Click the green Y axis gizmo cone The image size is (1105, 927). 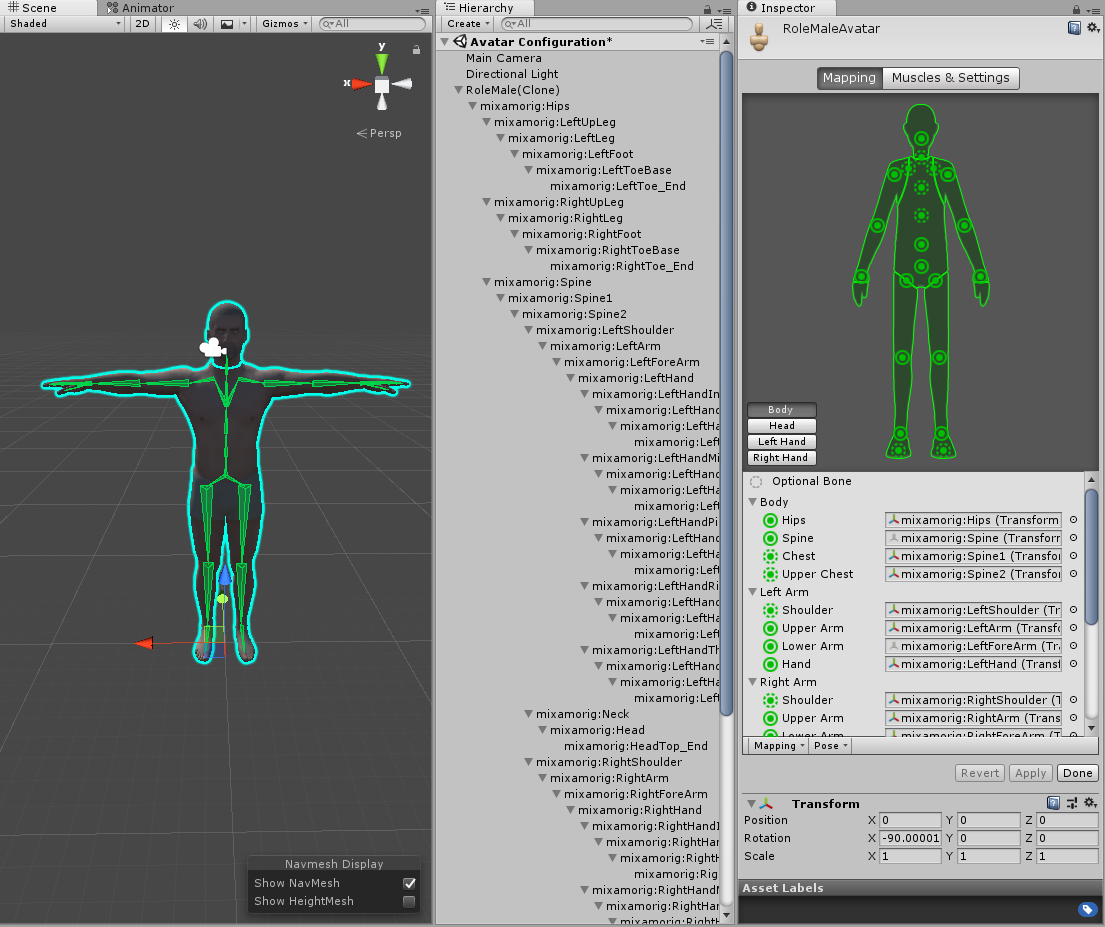click(x=381, y=62)
